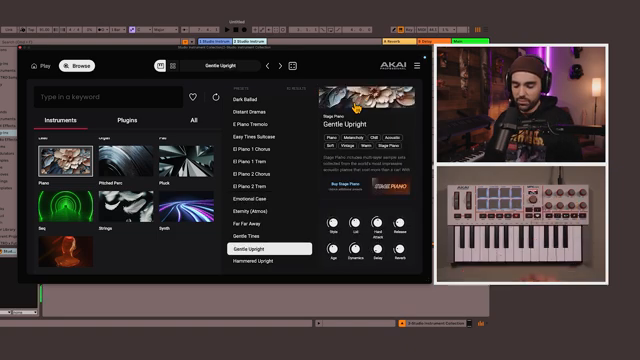
Task: Click the circular reset search icon
Action: 216,97
